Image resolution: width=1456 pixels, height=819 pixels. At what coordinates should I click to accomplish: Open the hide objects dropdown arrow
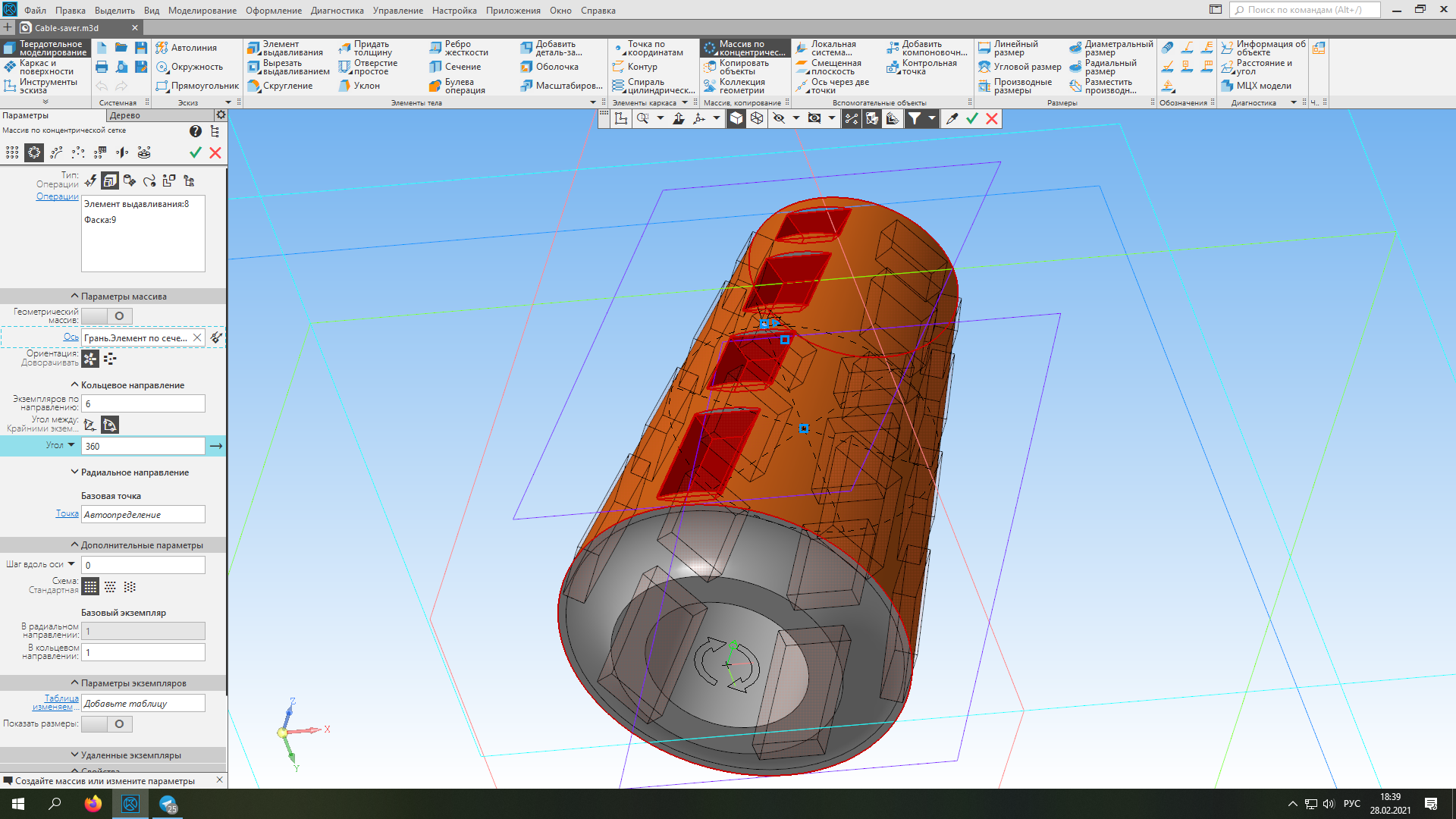coord(796,118)
